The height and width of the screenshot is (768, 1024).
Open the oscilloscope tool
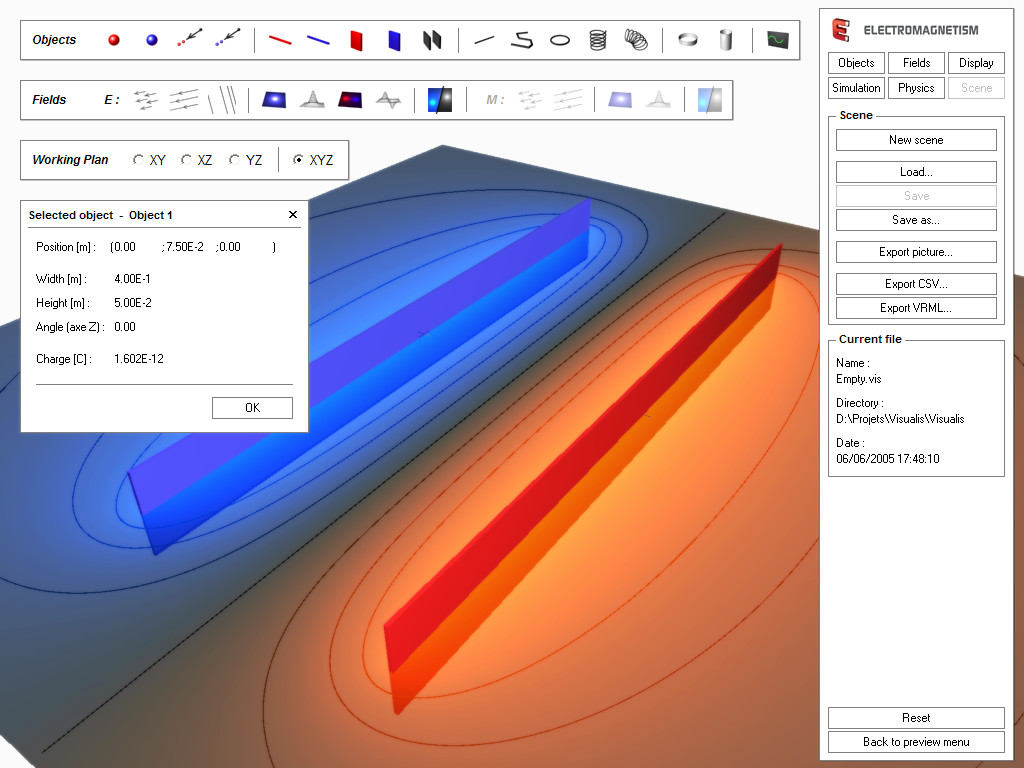(776, 40)
